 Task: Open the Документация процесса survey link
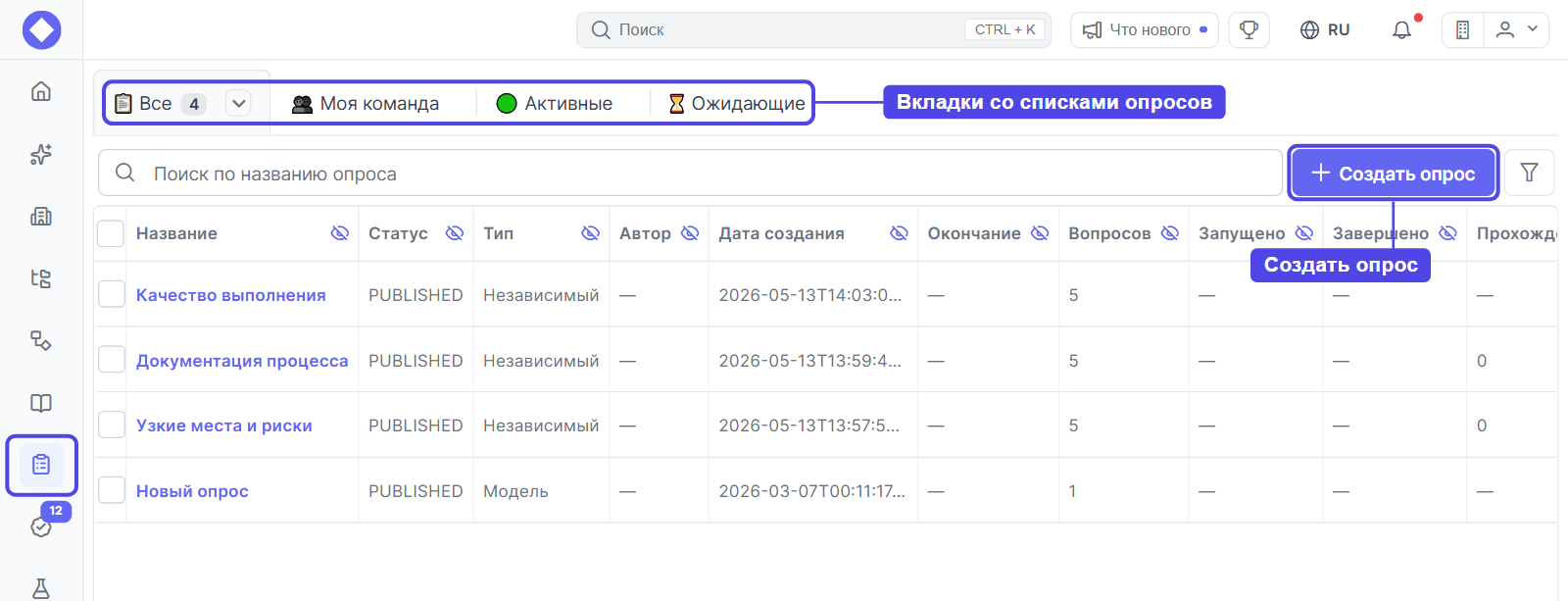coord(242,361)
